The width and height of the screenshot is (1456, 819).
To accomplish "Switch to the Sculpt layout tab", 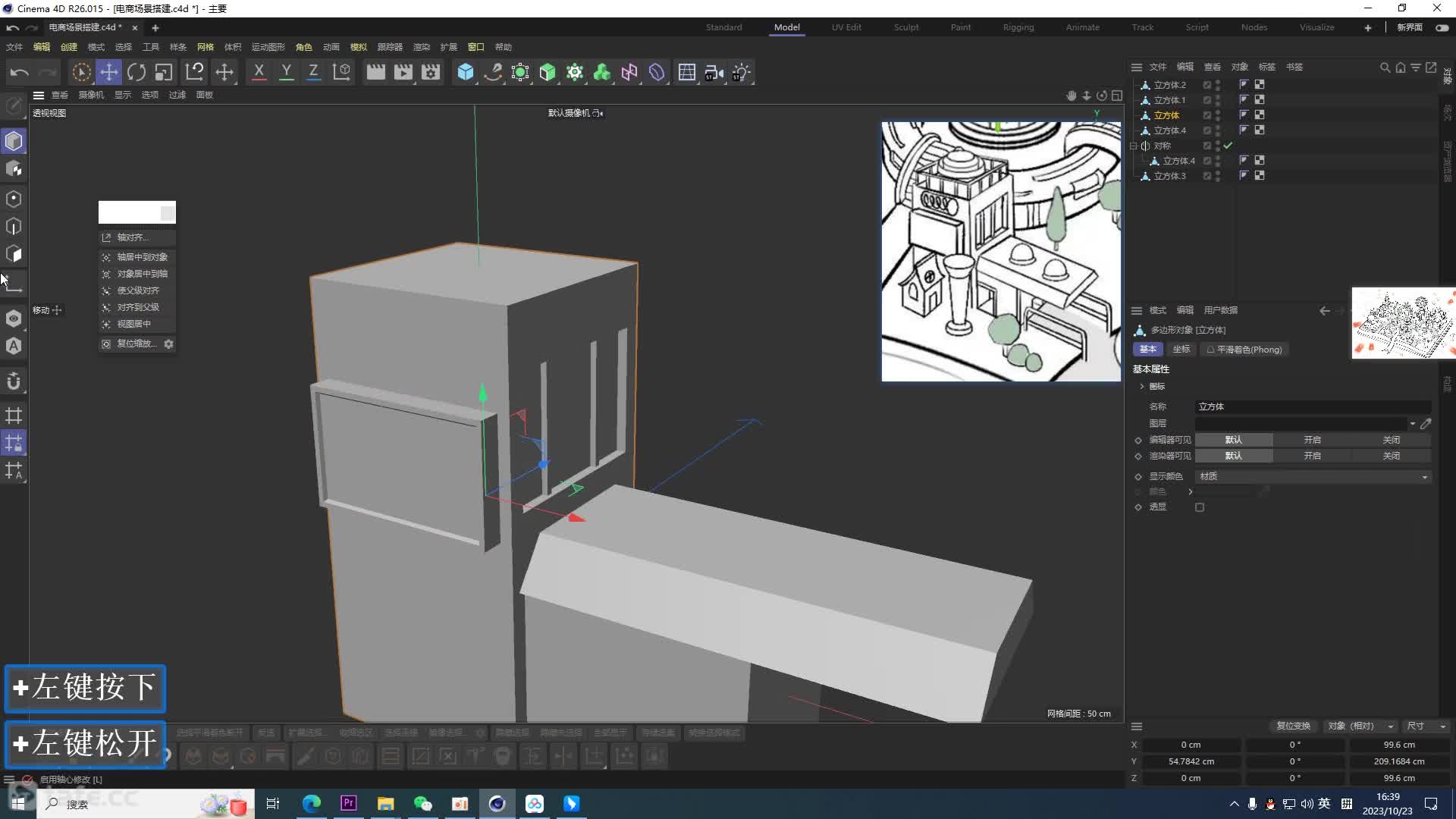I will coord(906,27).
